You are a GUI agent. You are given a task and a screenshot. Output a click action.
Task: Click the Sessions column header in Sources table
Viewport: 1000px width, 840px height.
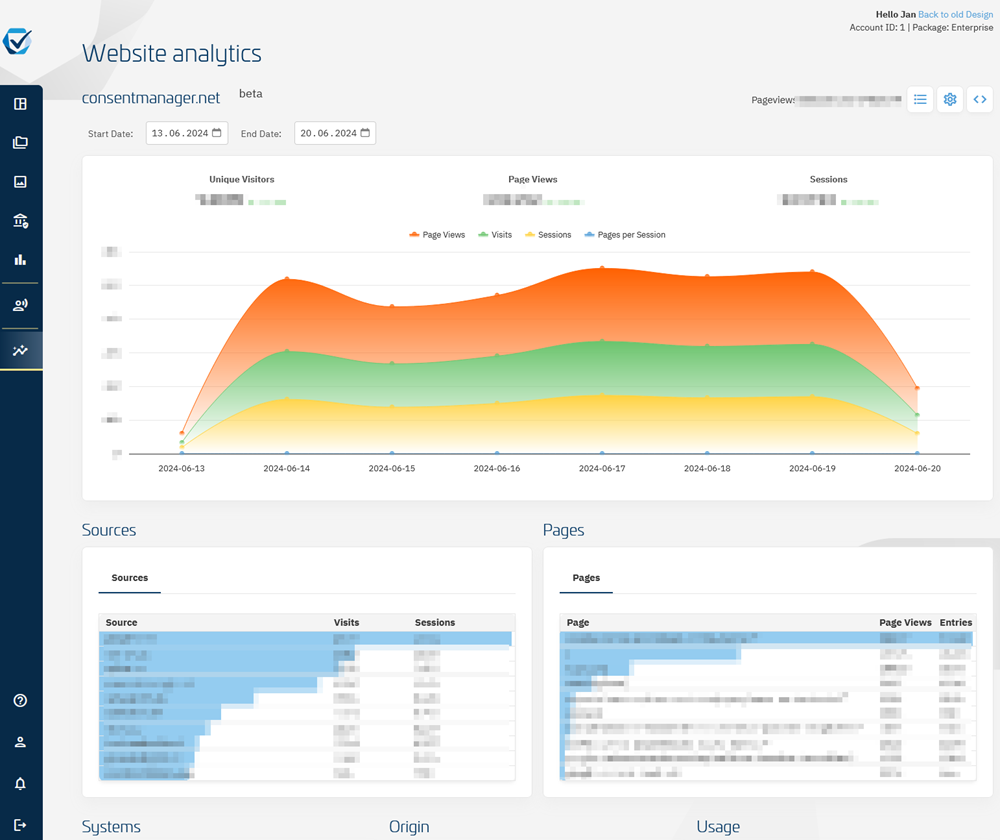click(x=435, y=623)
